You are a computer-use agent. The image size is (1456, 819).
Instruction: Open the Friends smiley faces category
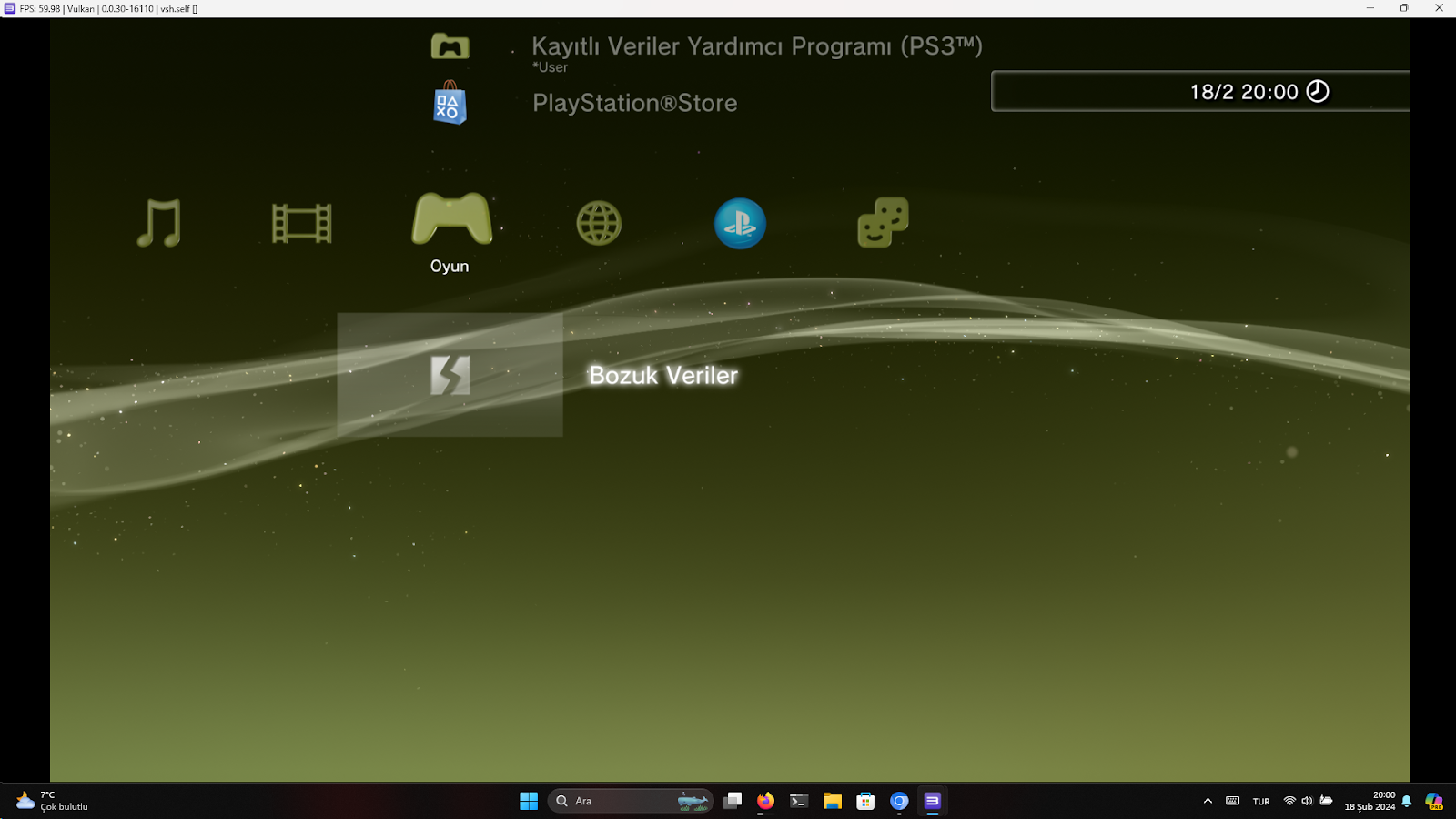tap(883, 223)
